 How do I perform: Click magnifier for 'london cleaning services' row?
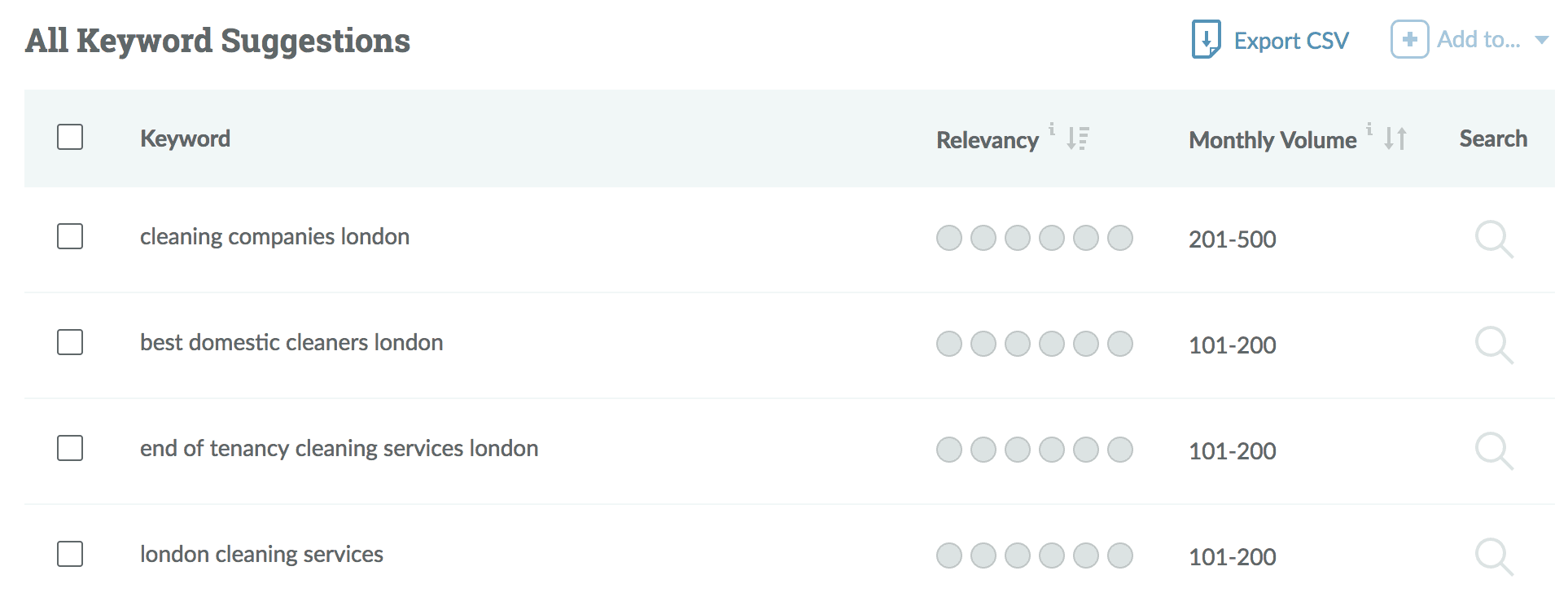[1493, 556]
